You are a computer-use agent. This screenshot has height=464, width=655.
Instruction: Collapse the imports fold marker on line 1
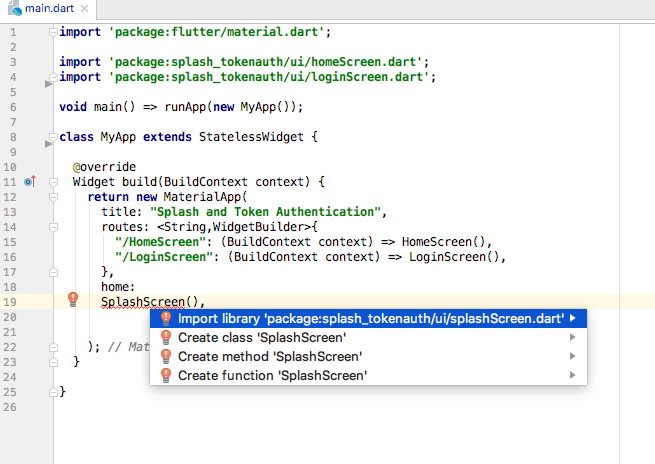tap(53, 32)
